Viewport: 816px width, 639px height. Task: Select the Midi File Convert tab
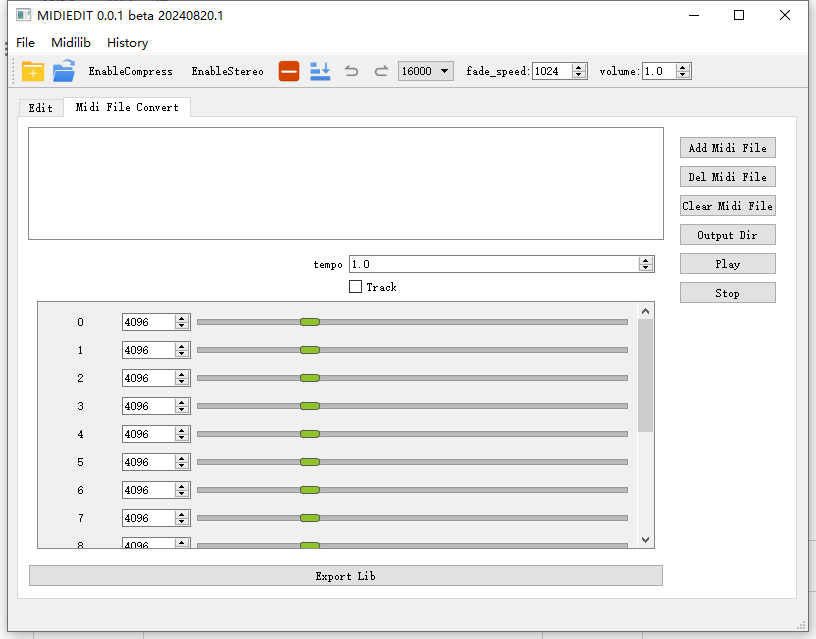pos(127,107)
